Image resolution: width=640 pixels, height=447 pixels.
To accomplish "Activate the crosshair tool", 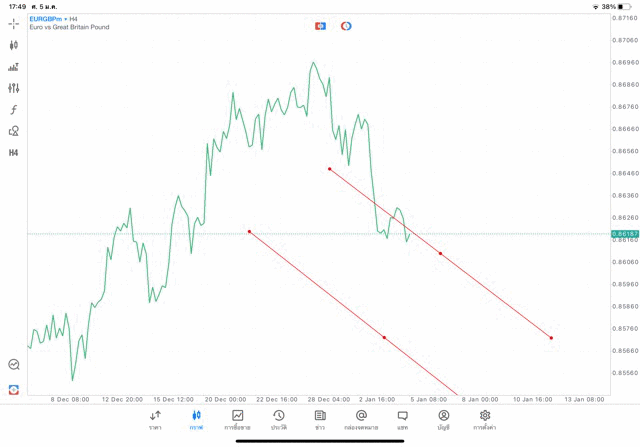I will click(x=14, y=23).
